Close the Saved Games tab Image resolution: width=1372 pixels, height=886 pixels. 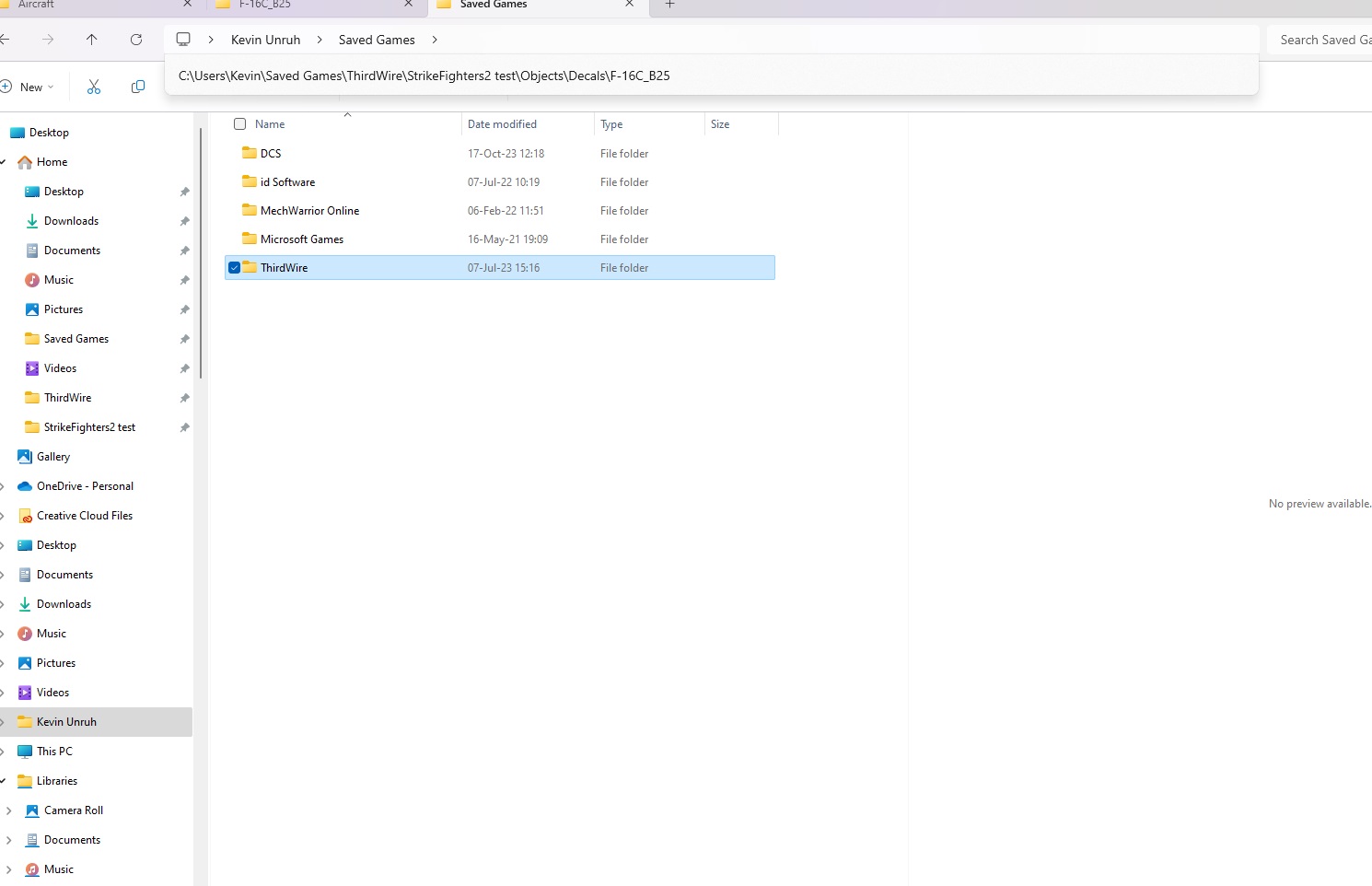630,5
